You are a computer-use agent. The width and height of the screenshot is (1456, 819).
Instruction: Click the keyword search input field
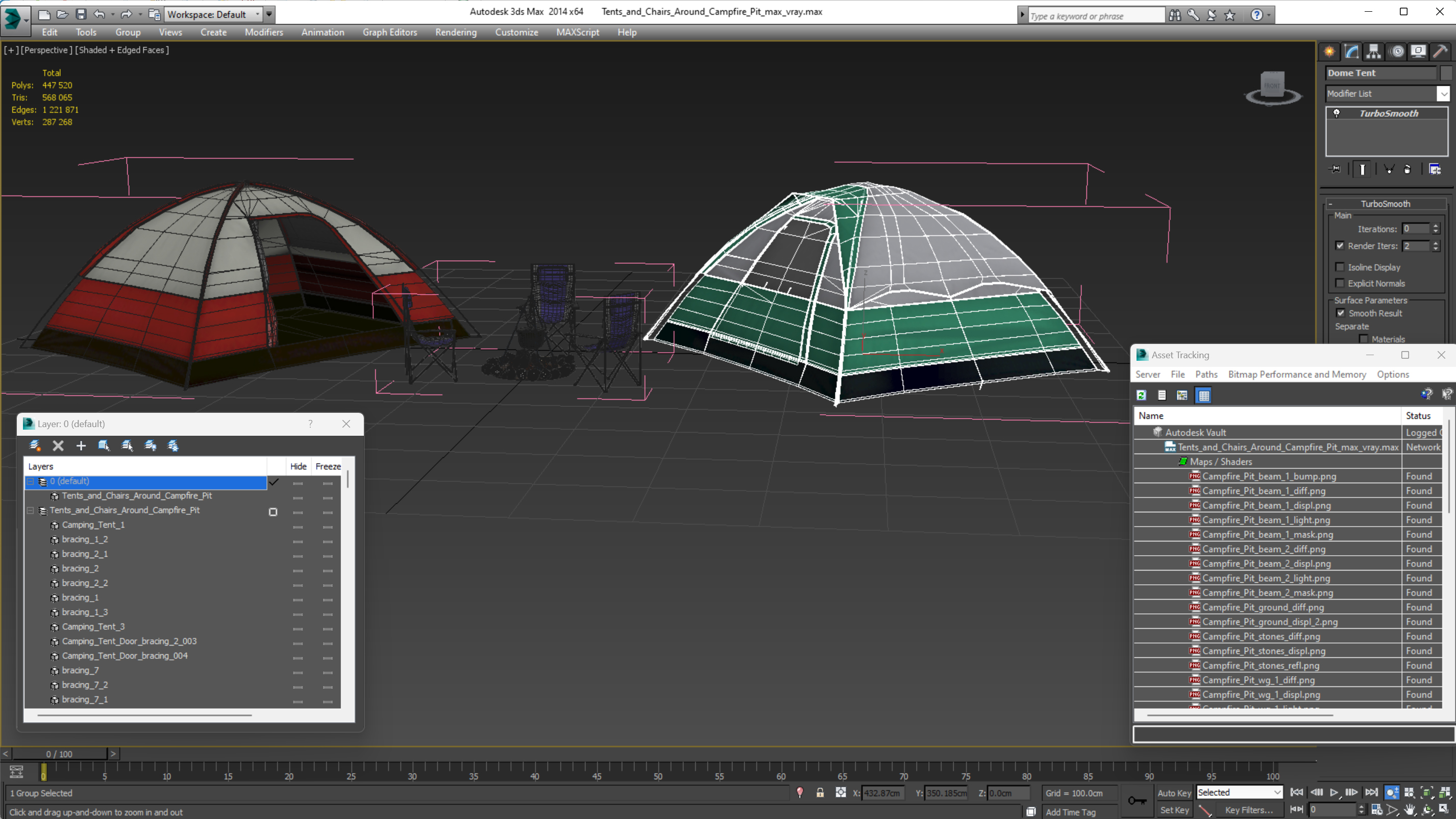pyautogui.click(x=1096, y=16)
